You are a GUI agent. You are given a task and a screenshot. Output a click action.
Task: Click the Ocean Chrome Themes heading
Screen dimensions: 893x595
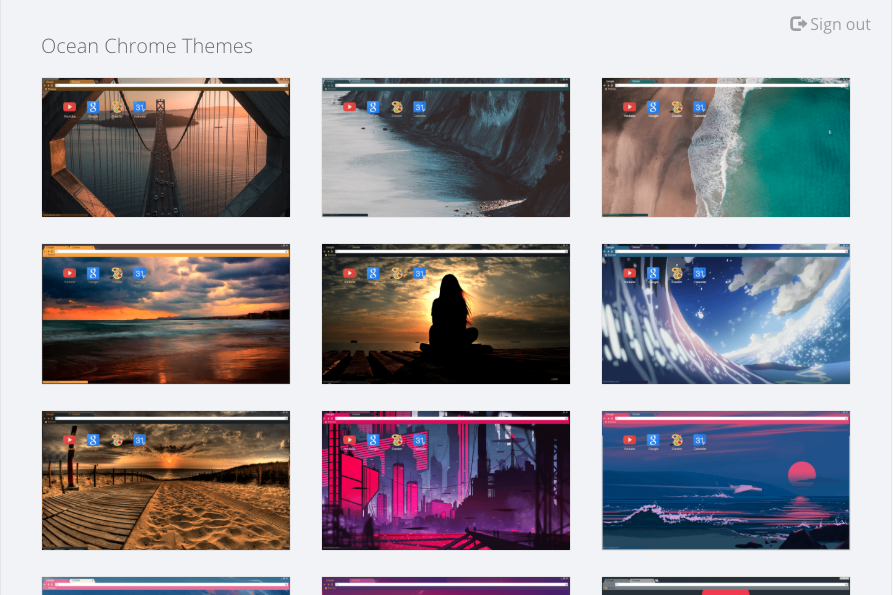coord(147,46)
